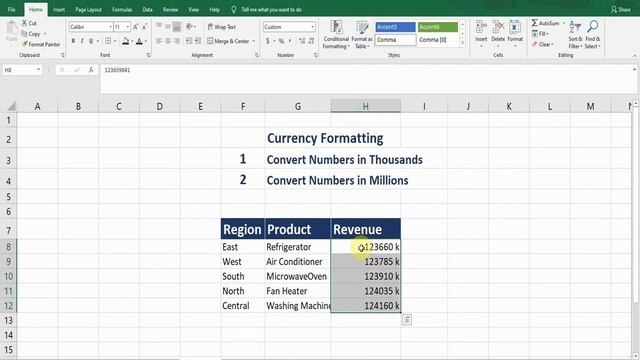Click the Auto Fill Options icon below the table
This screenshot has height=360, width=640.
[x=407, y=320]
